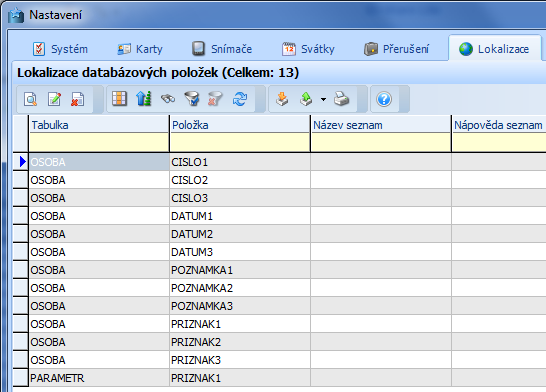This screenshot has width=546, height=392.
Task: Click the edit record pencil icon
Action: coord(54,99)
